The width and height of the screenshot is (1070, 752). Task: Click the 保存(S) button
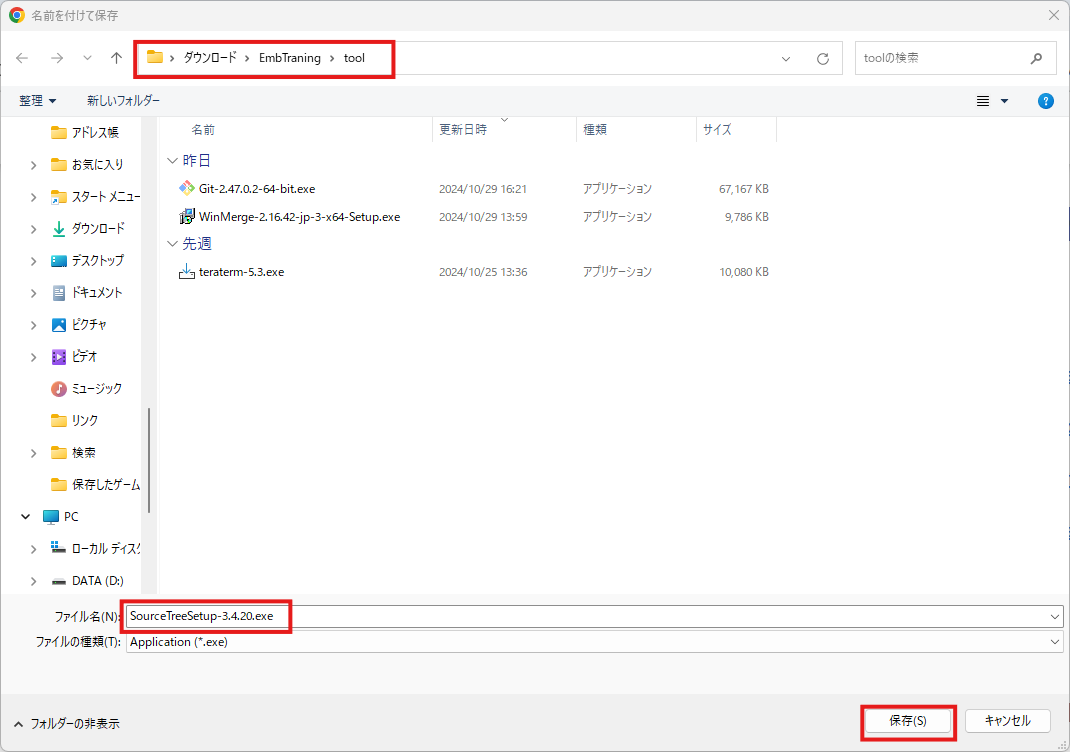(907, 721)
